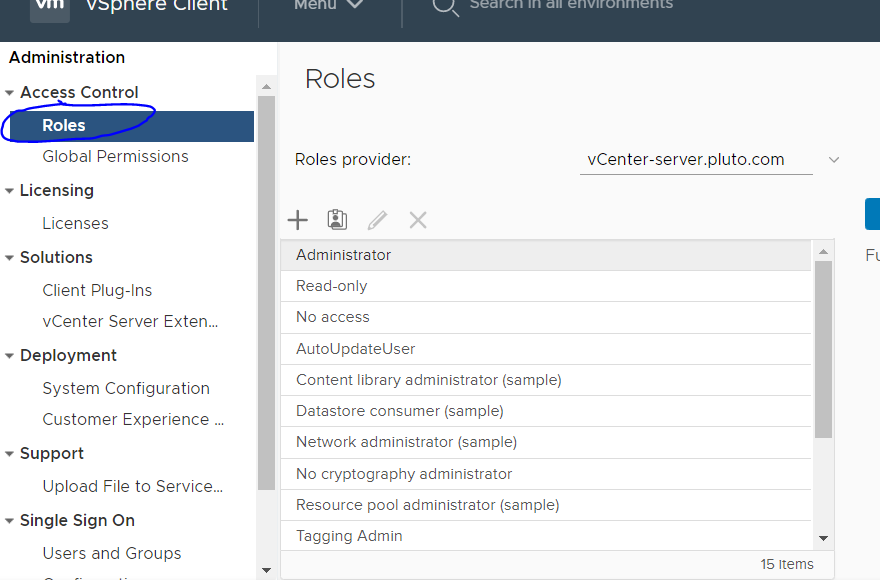
Task: Click the delete role X icon
Action: [x=418, y=220]
